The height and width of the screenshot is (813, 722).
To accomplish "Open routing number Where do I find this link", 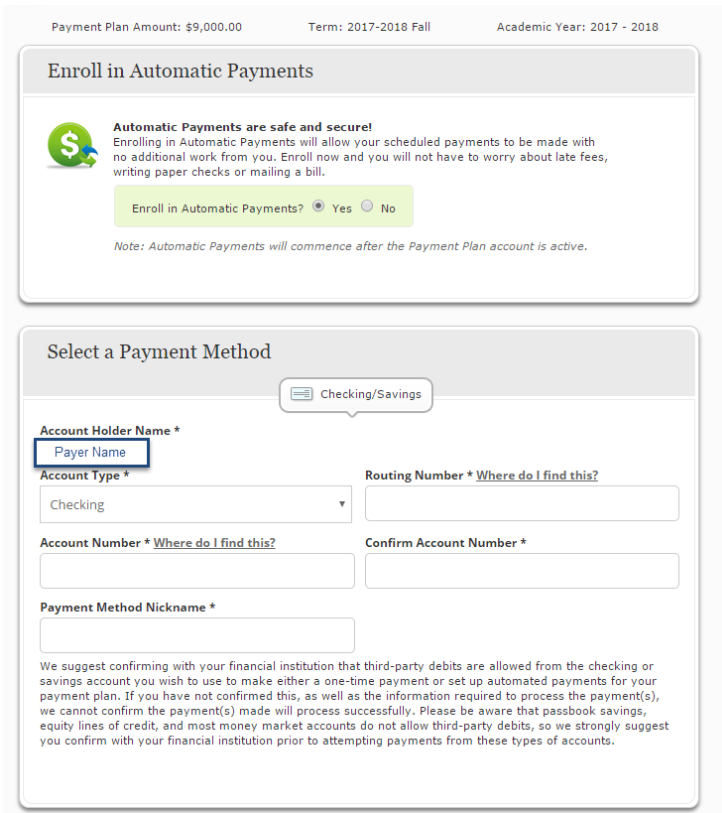I will [x=537, y=475].
